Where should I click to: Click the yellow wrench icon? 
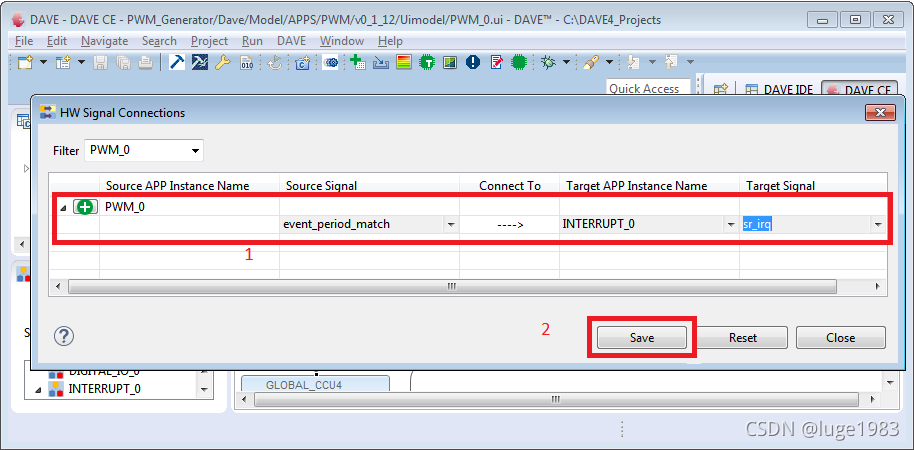(x=223, y=62)
